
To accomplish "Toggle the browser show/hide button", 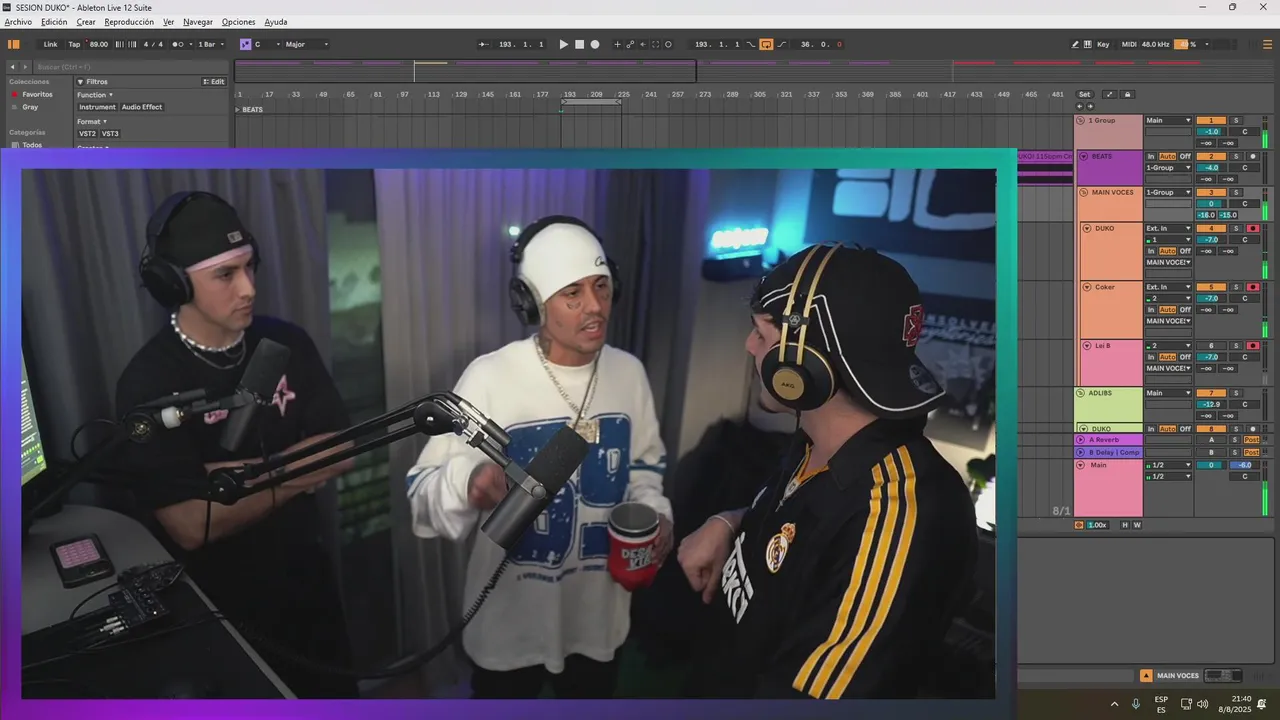I will 14,44.
